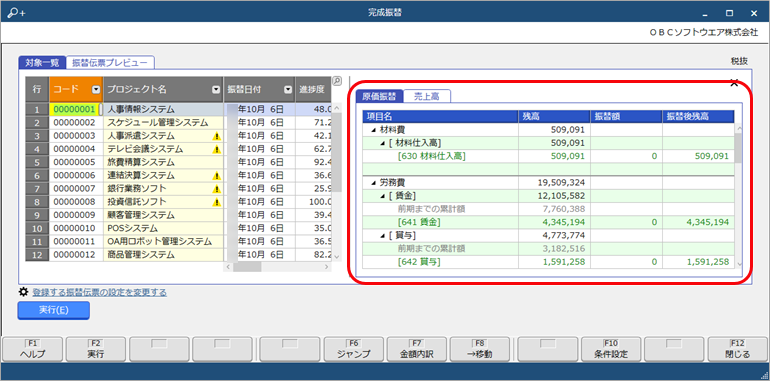Click the 進捗度 column header
This screenshot has width=770, height=381.
313,90
